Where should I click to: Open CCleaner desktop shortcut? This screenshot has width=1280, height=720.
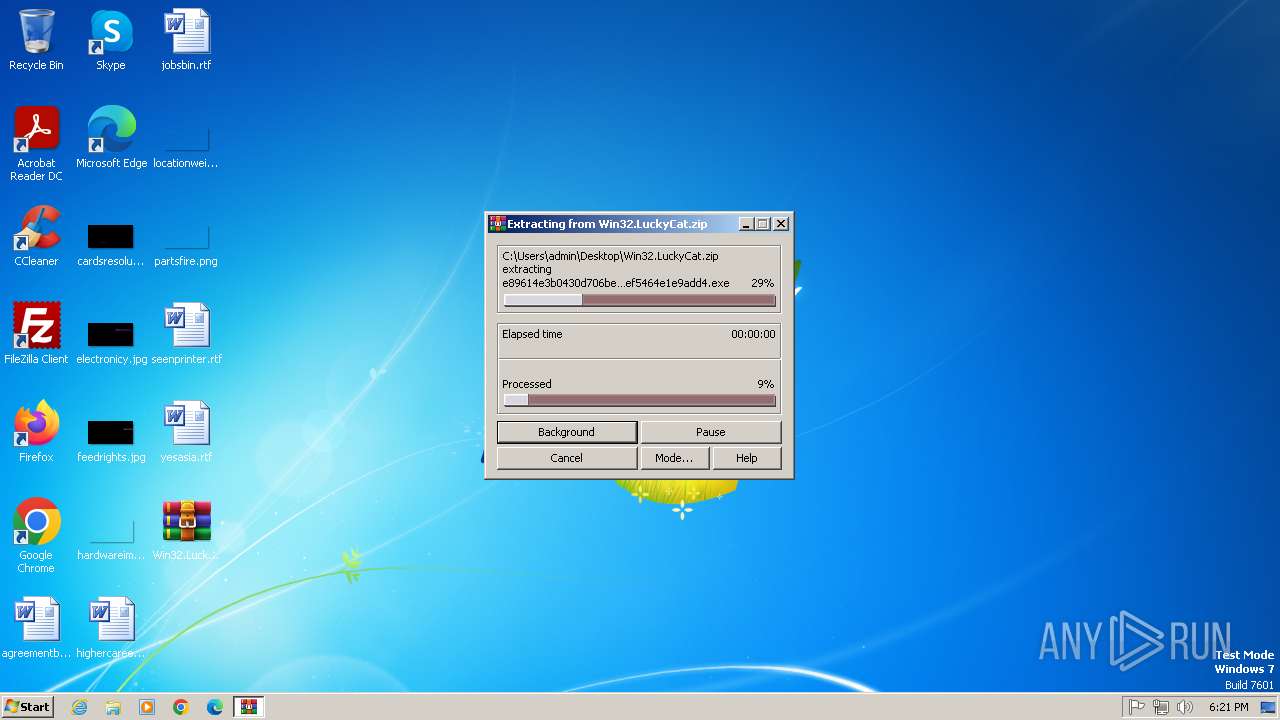[36, 236]
